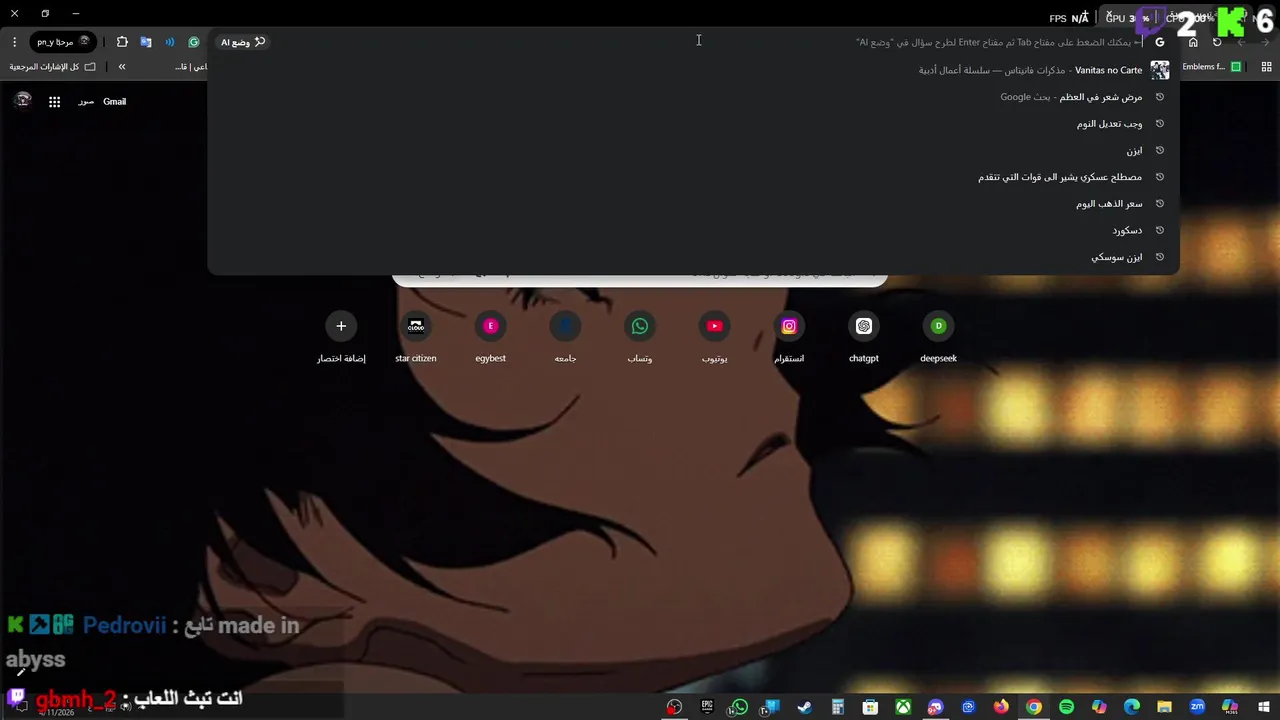1280x720 pixels.
Task: Open Spotify from the taskbar
Action: pyautogui.click(x=1066, y=707)
